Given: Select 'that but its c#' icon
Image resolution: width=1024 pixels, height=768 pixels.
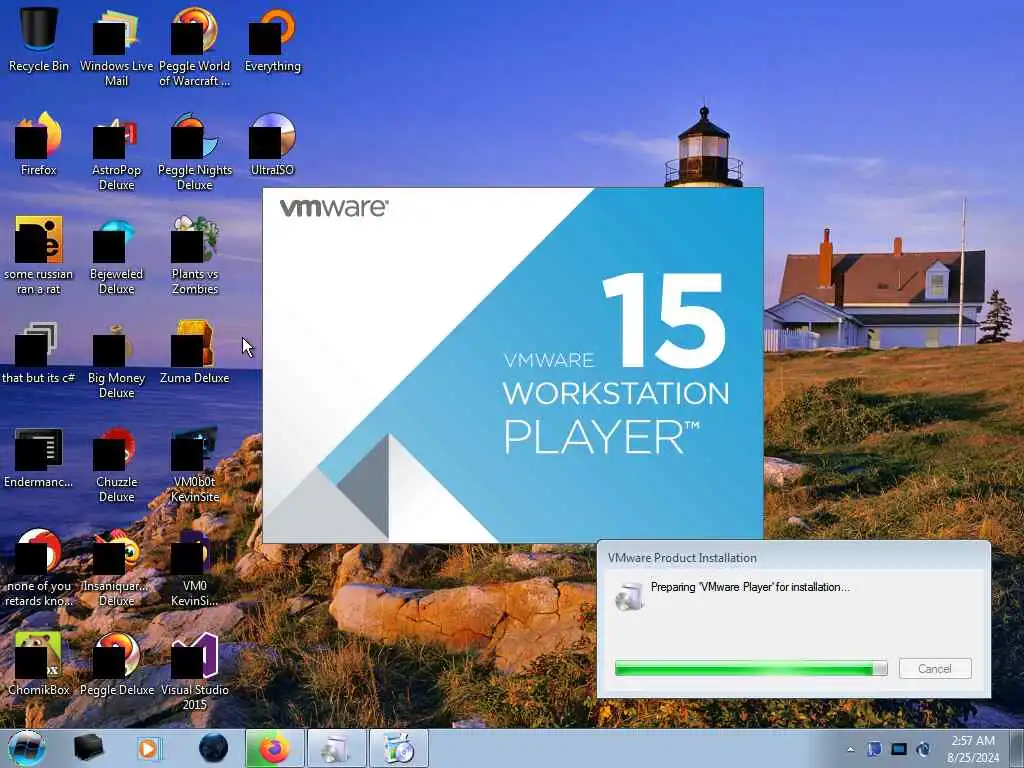Looking at the screenshot, I should [39, 353].
